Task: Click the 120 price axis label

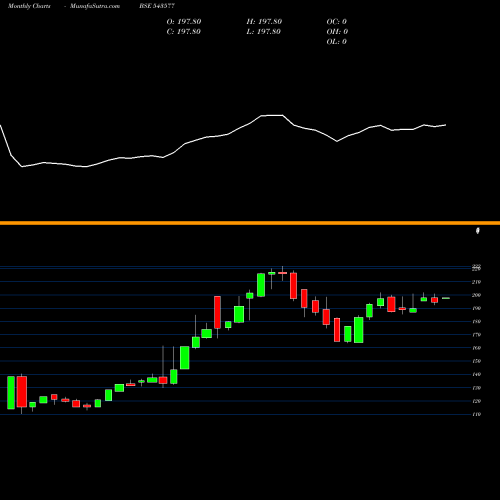Action: tap(476, 401)
